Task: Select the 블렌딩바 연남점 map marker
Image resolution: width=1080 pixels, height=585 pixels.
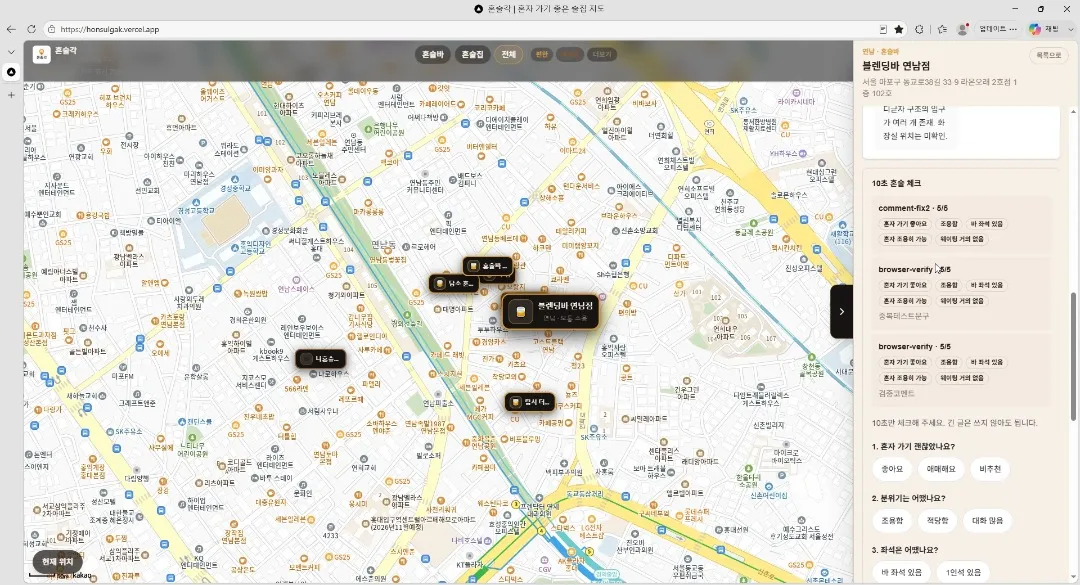Action: (x=550, y=311)
